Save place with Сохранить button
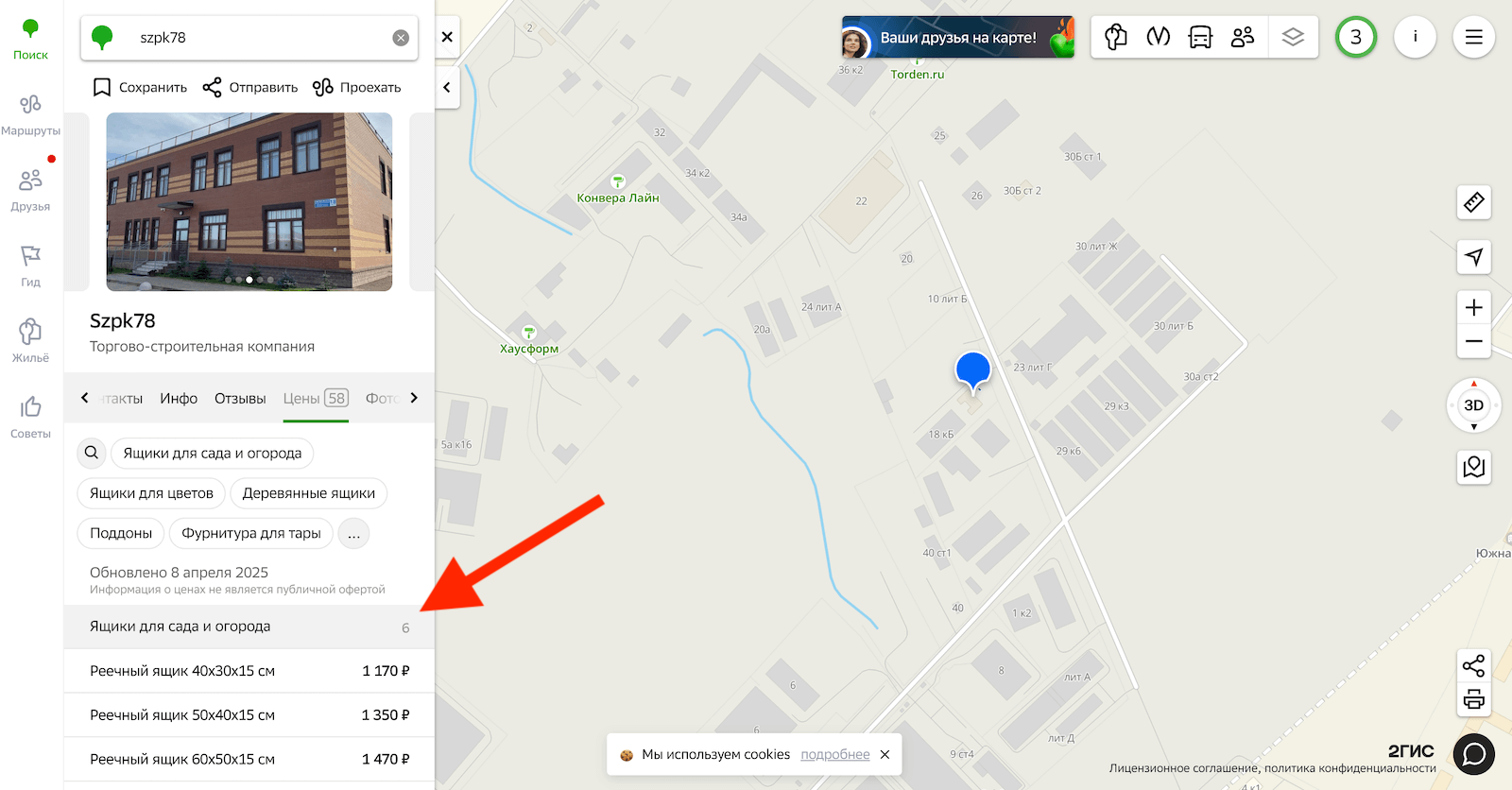This screenshot has width=1512, height=790. tap(140, 87)
